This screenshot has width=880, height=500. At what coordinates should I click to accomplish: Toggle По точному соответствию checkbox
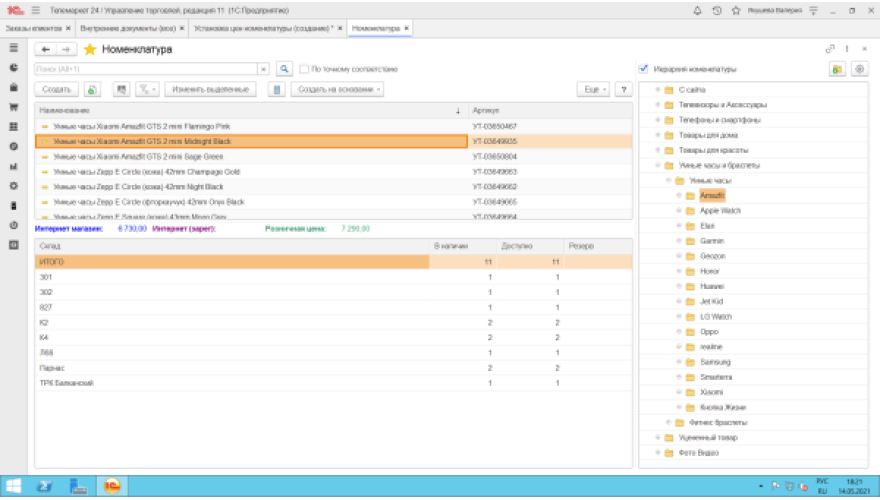click(304, 69)
